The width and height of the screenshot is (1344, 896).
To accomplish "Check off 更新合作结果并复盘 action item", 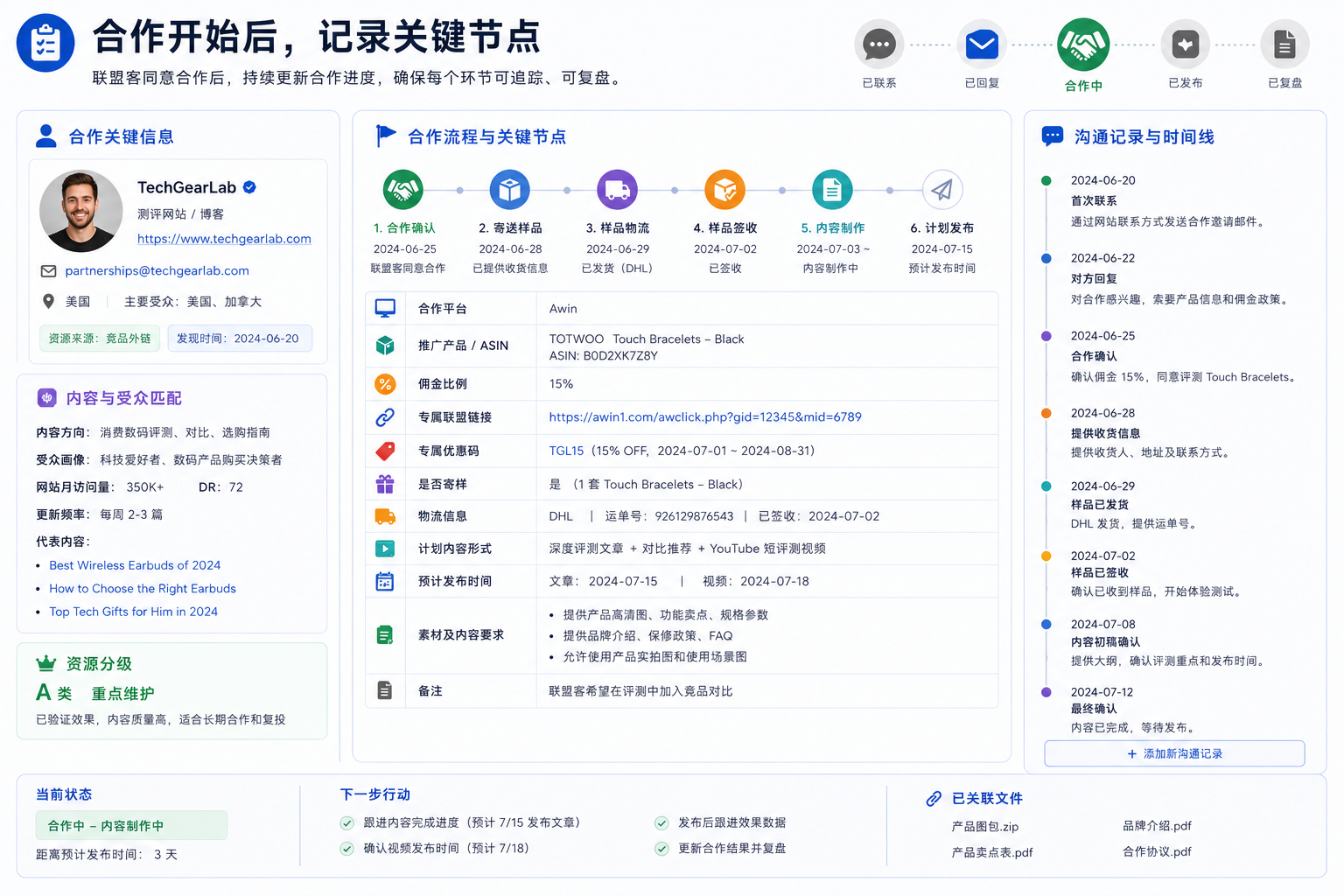I will [x=661, y=849].
